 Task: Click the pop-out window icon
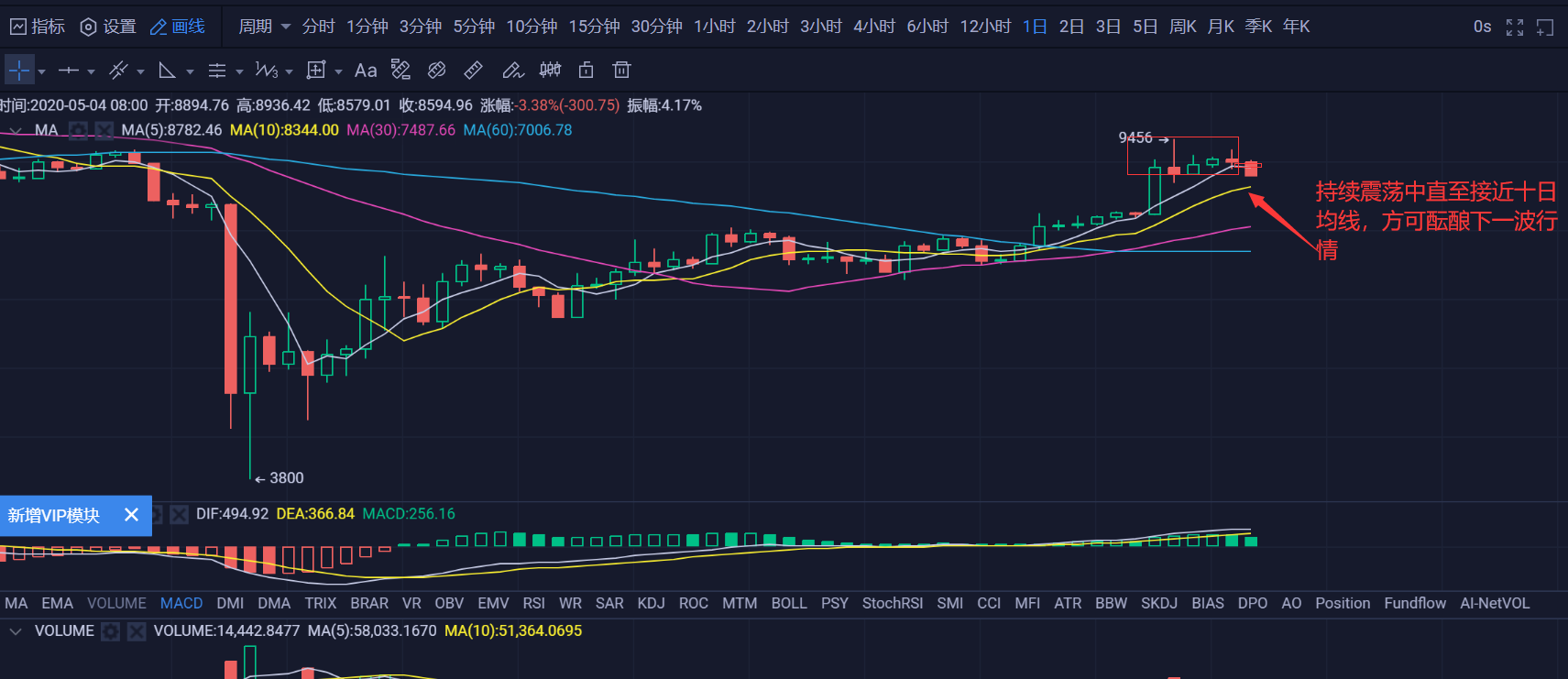[1545, 27]
